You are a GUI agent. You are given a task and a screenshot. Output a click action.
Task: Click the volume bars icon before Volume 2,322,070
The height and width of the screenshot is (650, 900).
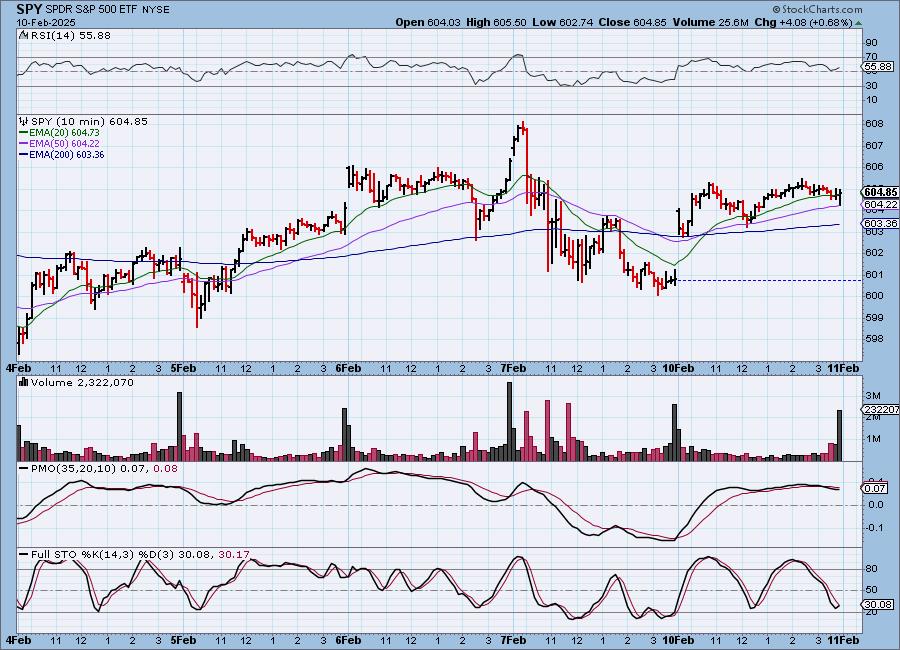click(x=24, y=382)
